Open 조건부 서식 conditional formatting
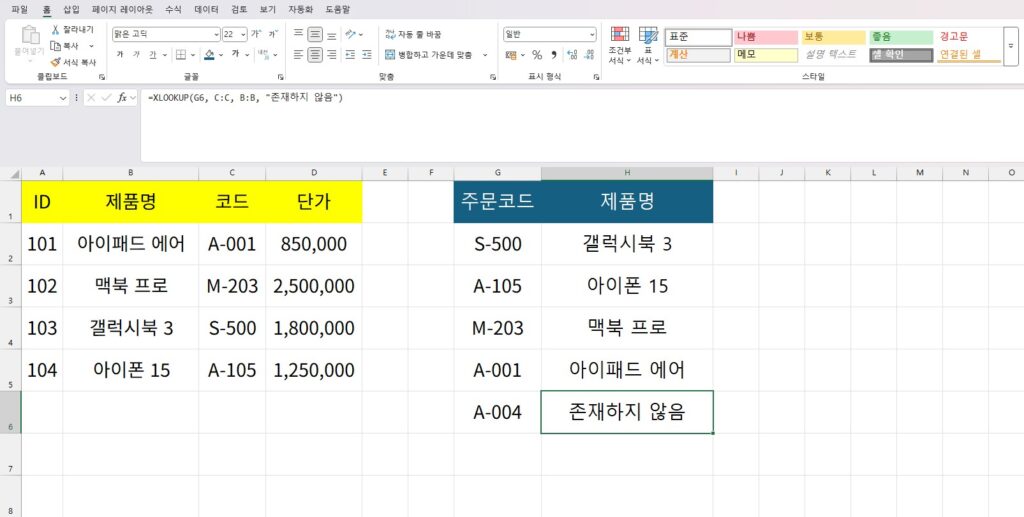This screenshot has width=1024, height=517. (x=620, y=46)
